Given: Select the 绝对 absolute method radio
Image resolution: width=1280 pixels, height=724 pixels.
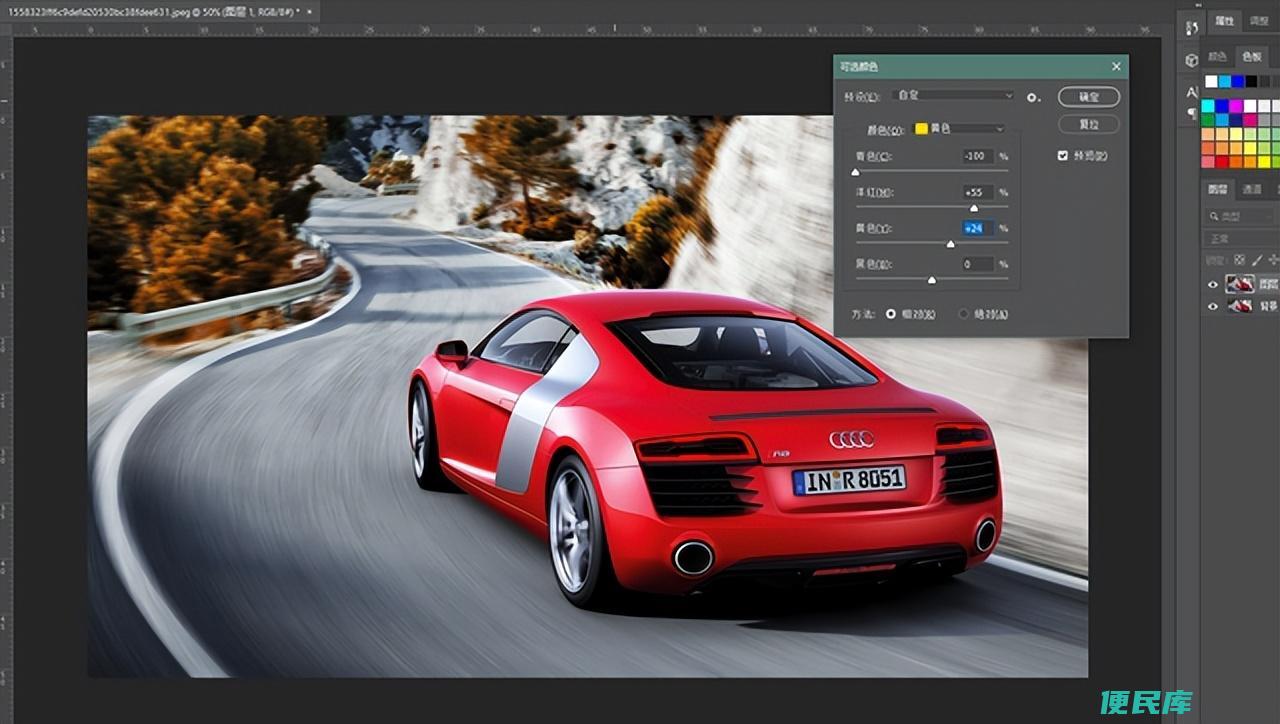Looking at the screenshot, I should tap(964, 314).
